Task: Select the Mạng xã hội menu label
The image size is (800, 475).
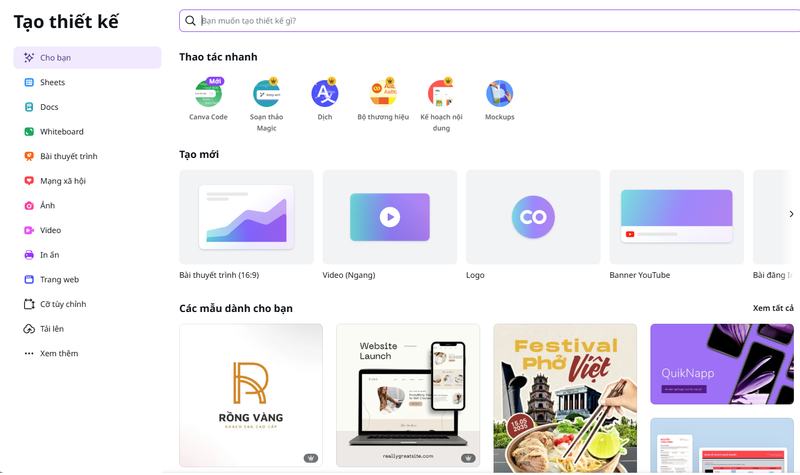Action: (63, 181)
